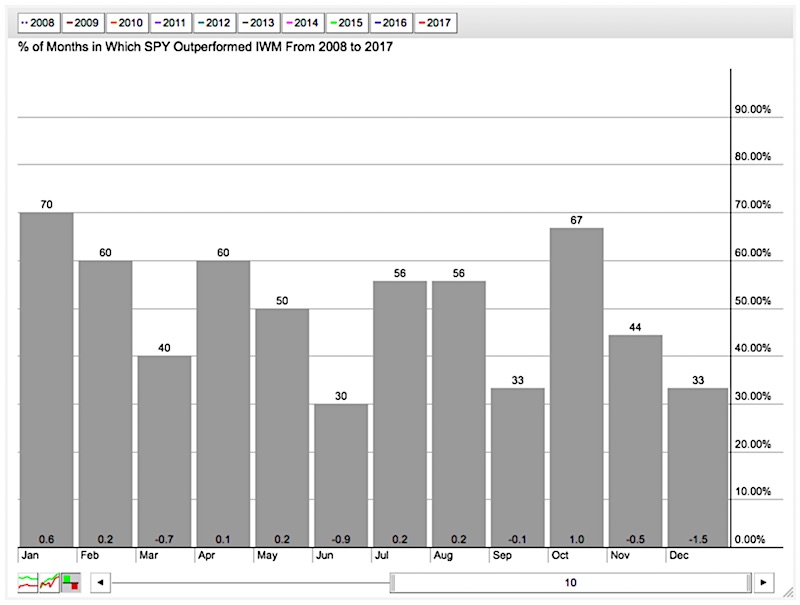This screenshot has height=605, width=800.
Task: Toggle the 2011 year series
Action: click(171, 23)
